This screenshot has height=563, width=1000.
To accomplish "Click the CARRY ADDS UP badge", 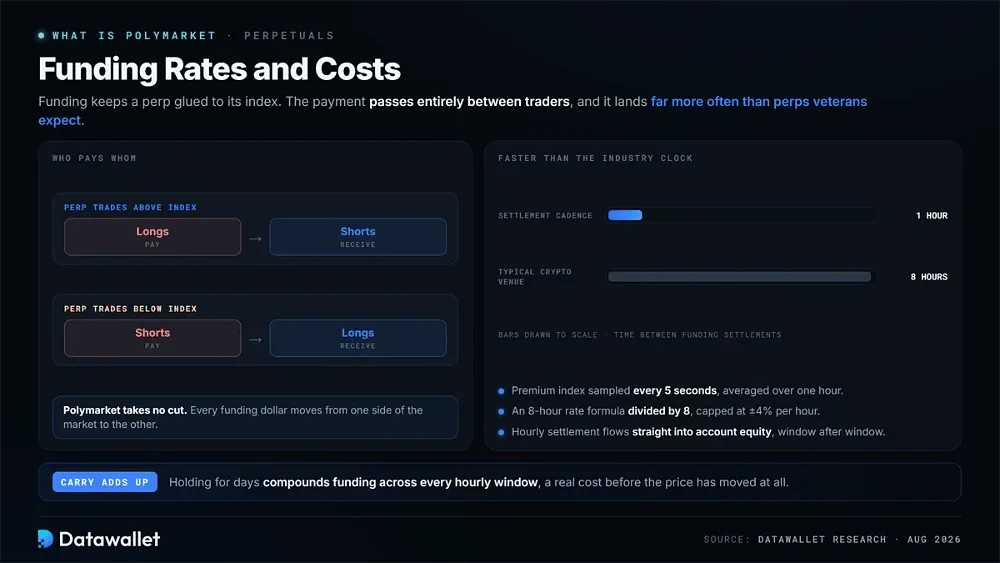I will [105, 482].
